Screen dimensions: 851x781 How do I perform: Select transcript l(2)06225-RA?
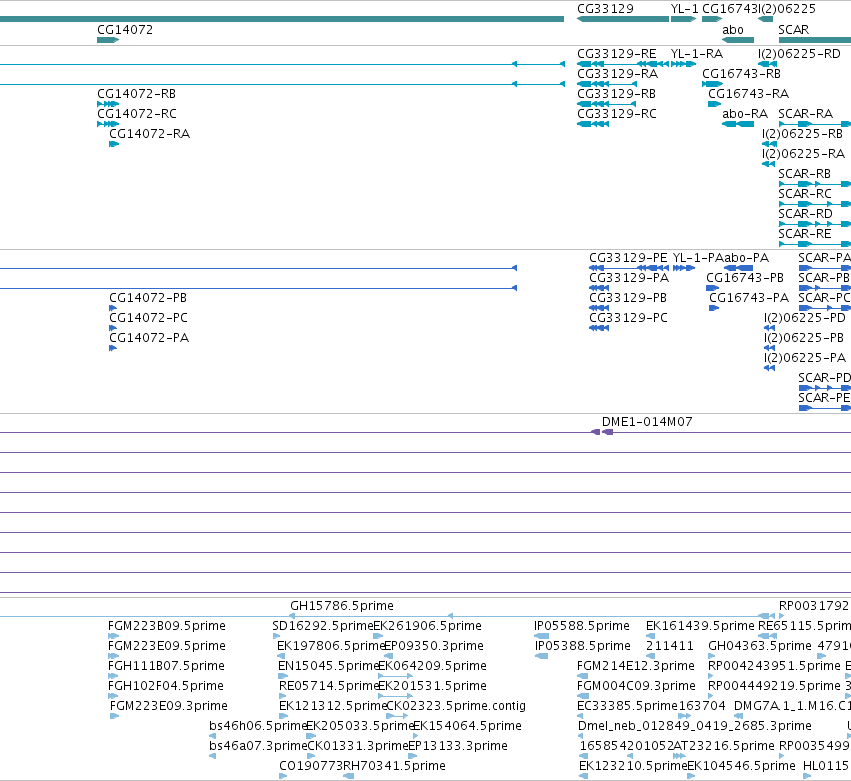click(x=769, y=164)
